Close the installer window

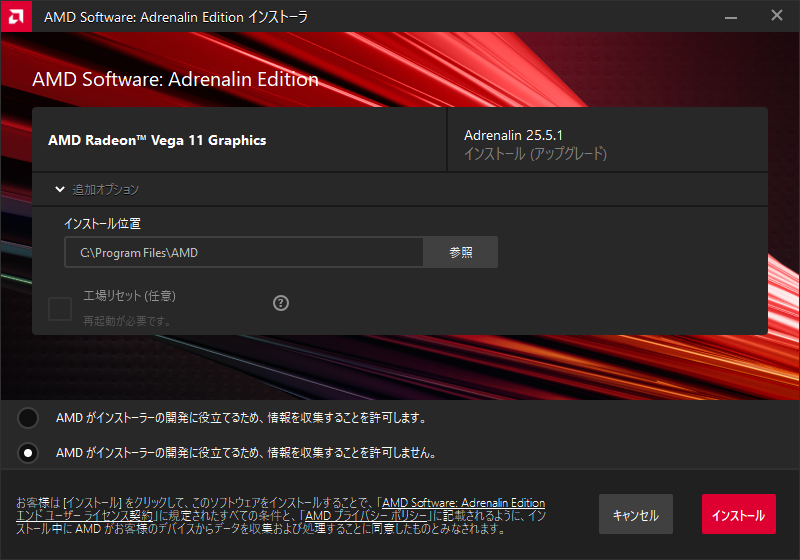pyautogui.click(x=777, y=16)
